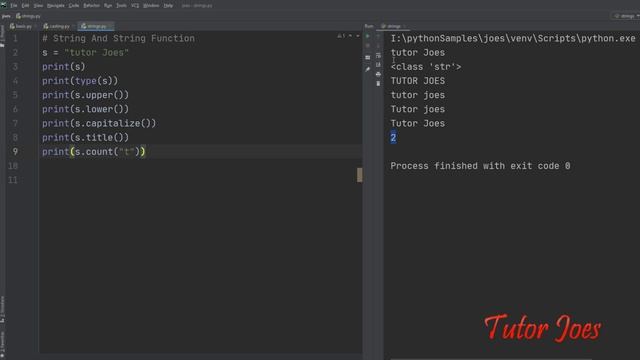Click the Up the stack trace arrow
Screen dimensions: 640x360
click(x=378, y=36)
